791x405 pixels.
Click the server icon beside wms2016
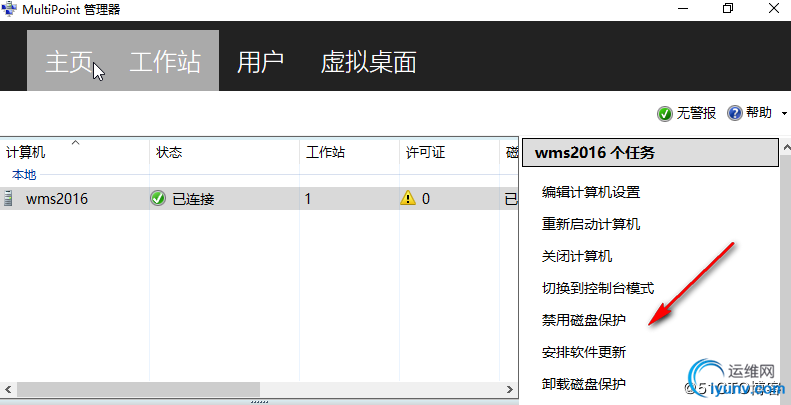point(8,198)
